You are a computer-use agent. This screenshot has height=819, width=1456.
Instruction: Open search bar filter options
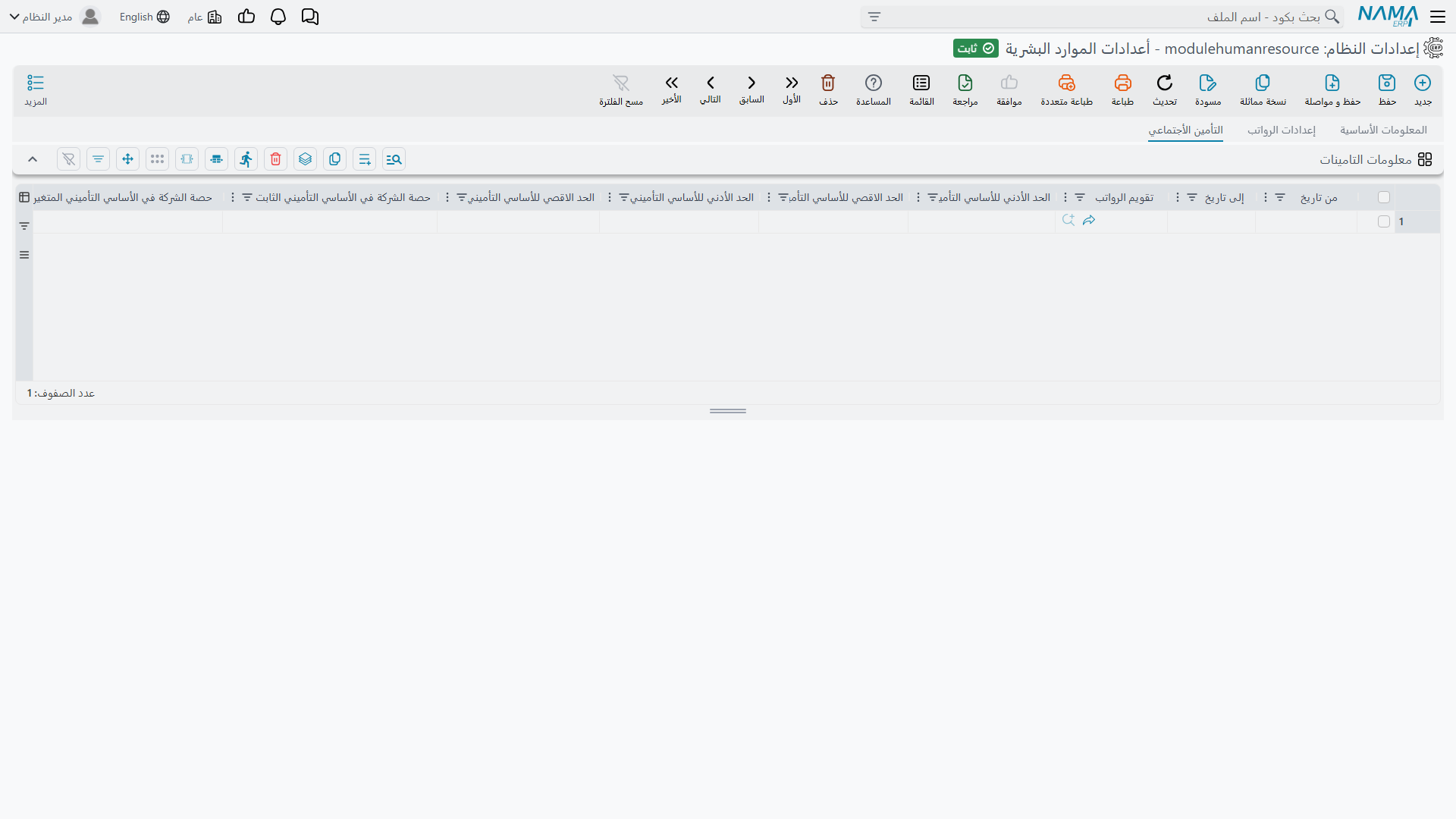(874, 17)
